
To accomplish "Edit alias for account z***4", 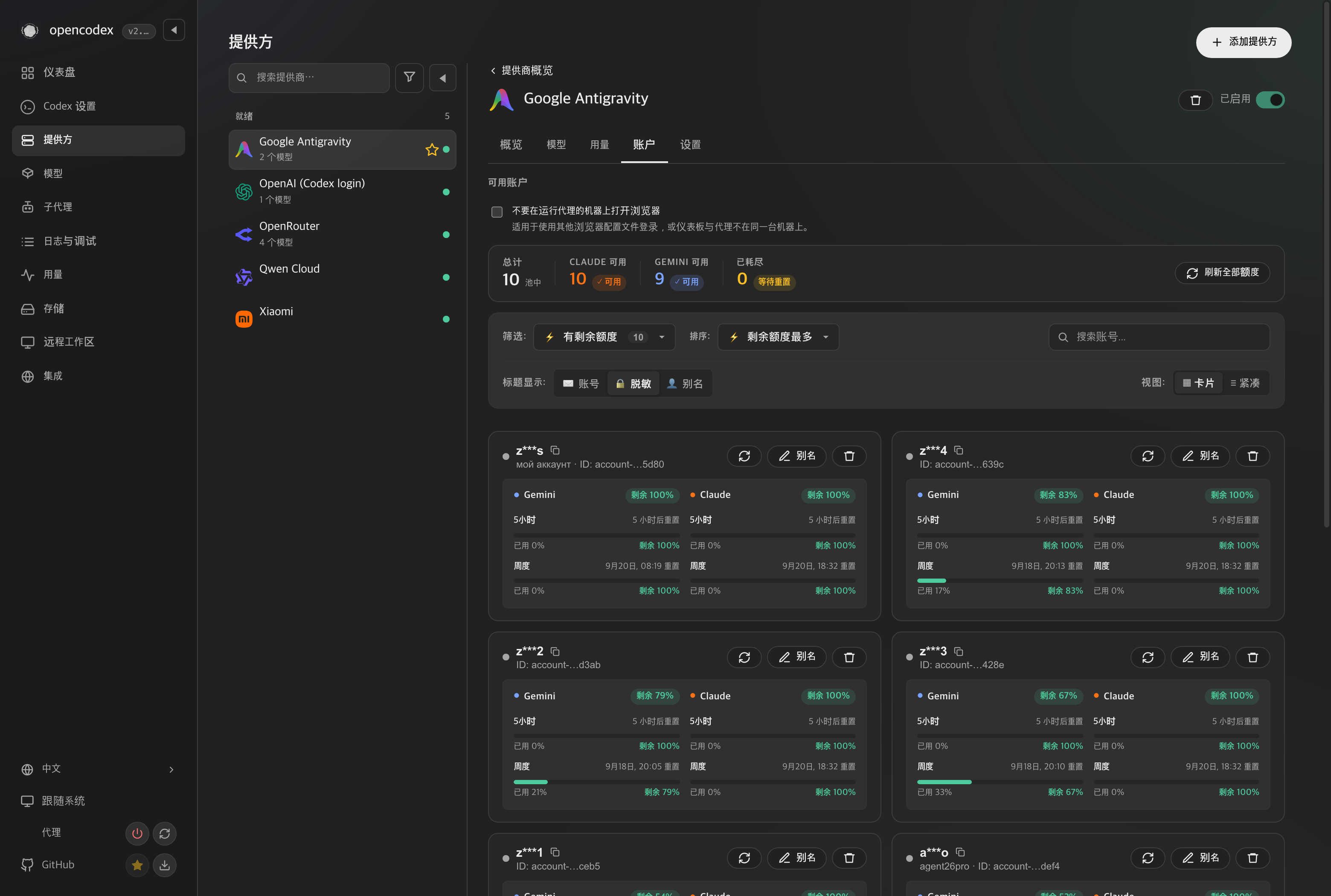I will click(x=1200, y=456).
